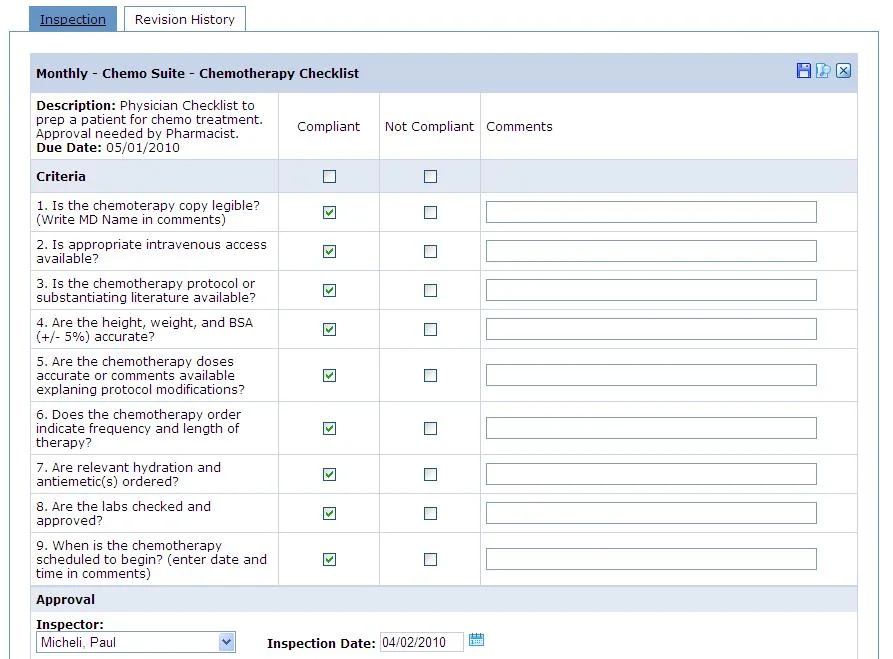The image size is (893, 659).
Task: Open the calendar date picker icon
Action: coord(477,640)
